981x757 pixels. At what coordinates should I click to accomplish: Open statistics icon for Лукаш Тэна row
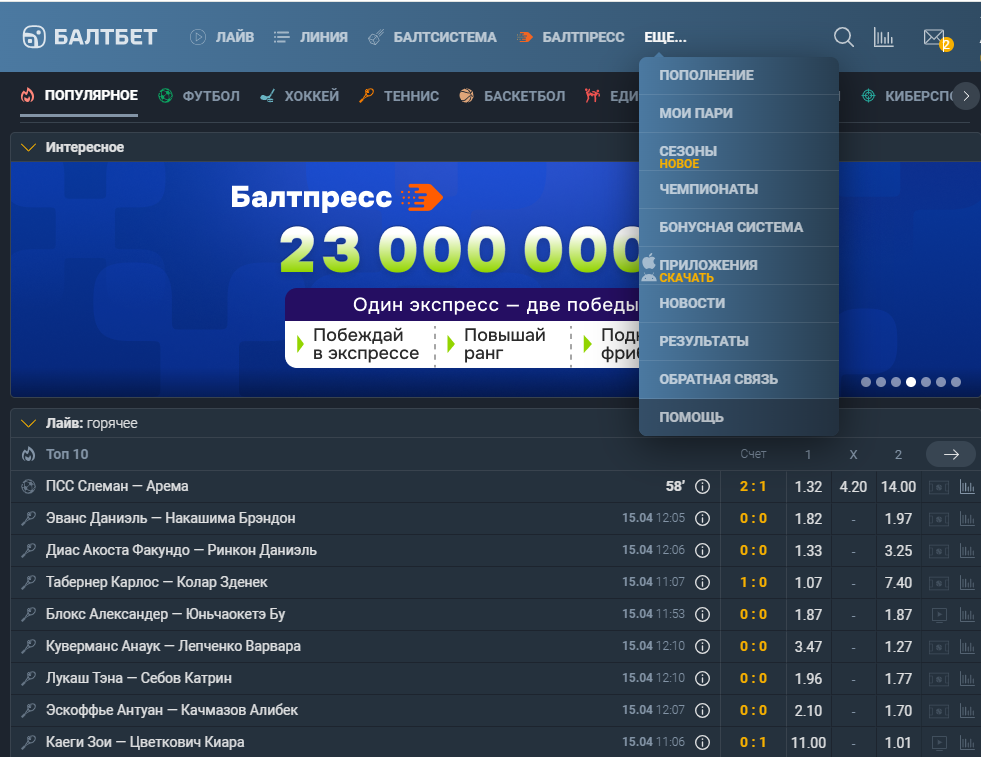(967, 678)
